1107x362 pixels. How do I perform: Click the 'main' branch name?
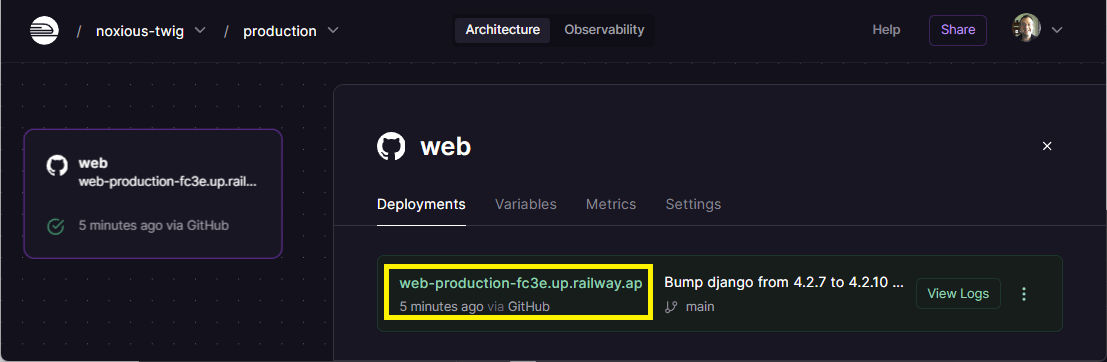(x=700, y=307)
